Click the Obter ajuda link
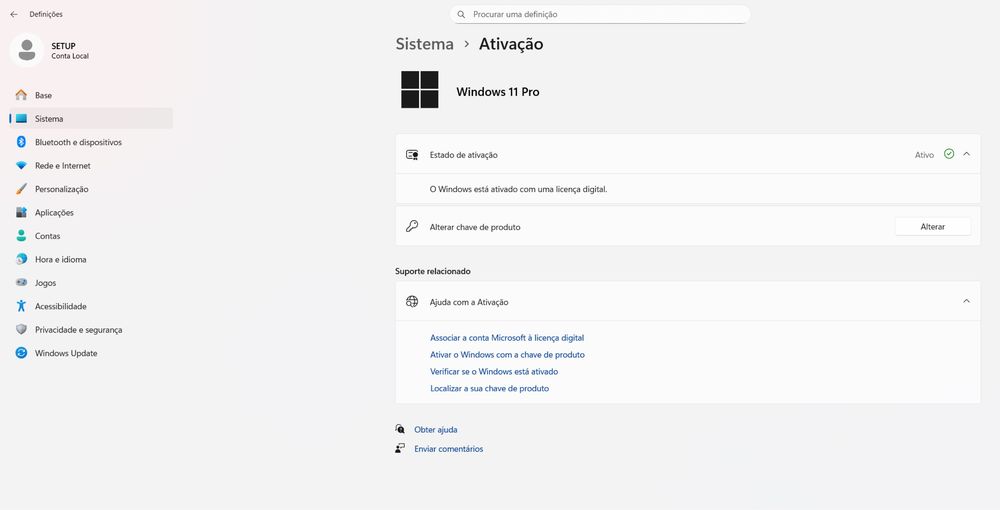The width and height of the screenshot is (1000, 510). pyautogui.click(x=436, y=430)
